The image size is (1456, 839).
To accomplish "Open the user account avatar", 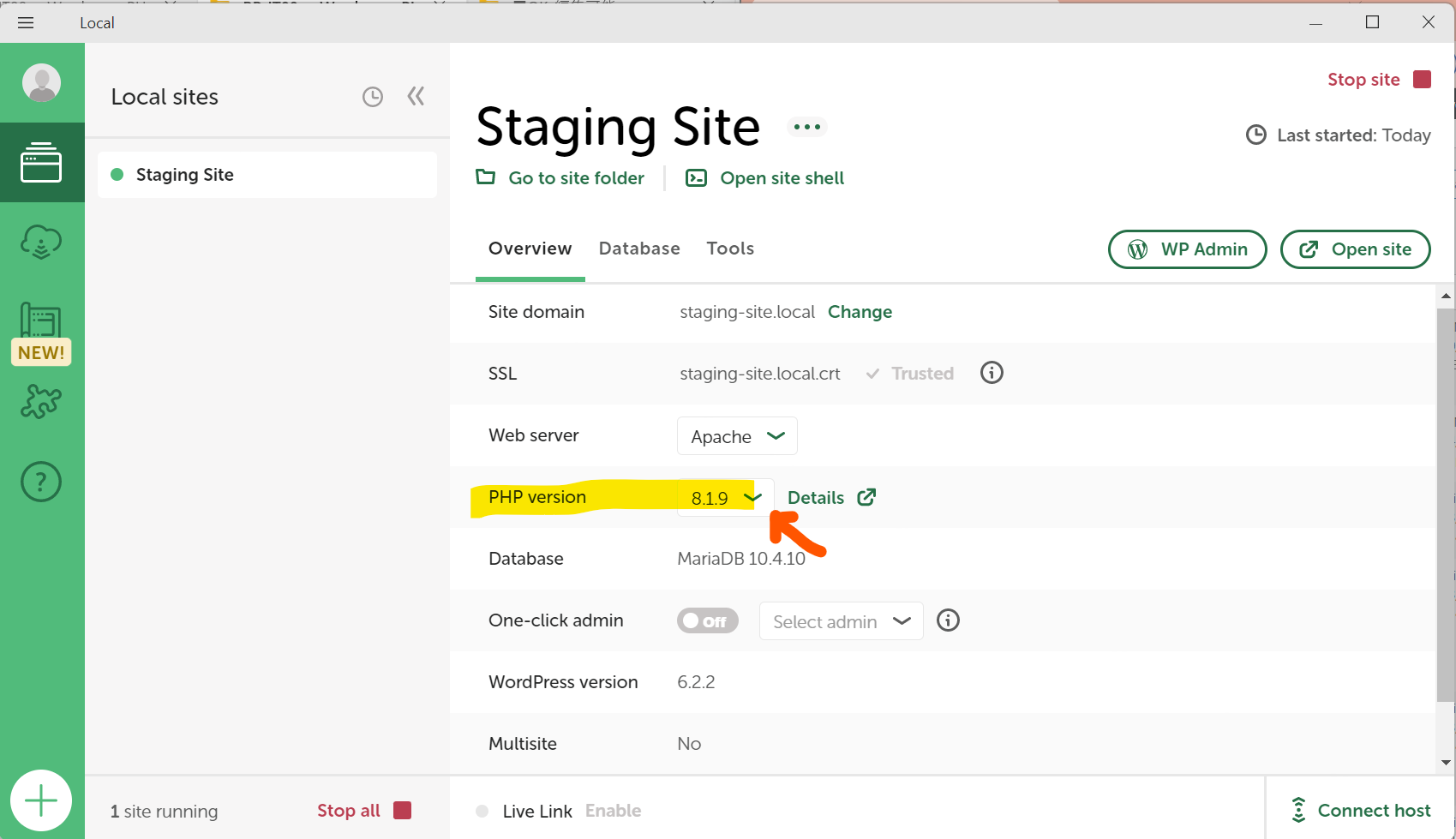I will pyautogui.click(x=41, y=83).
